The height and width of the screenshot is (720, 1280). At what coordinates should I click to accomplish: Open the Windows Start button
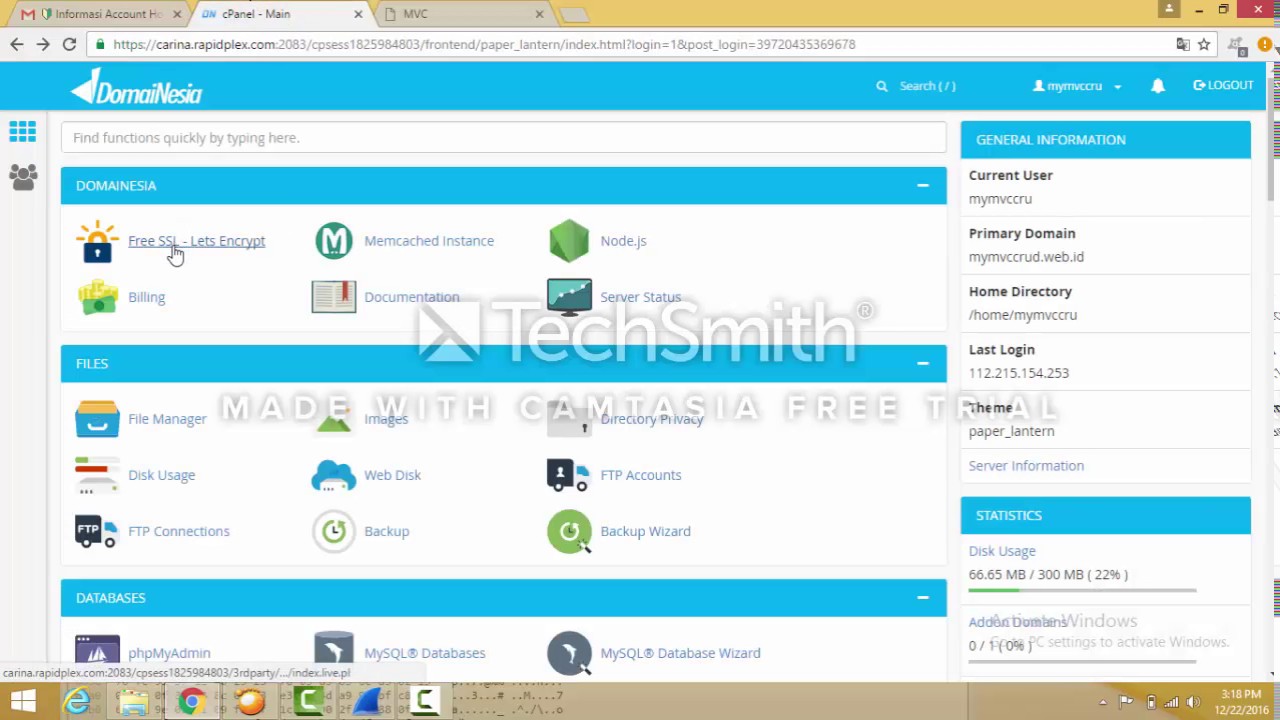[x=22, y=701]
